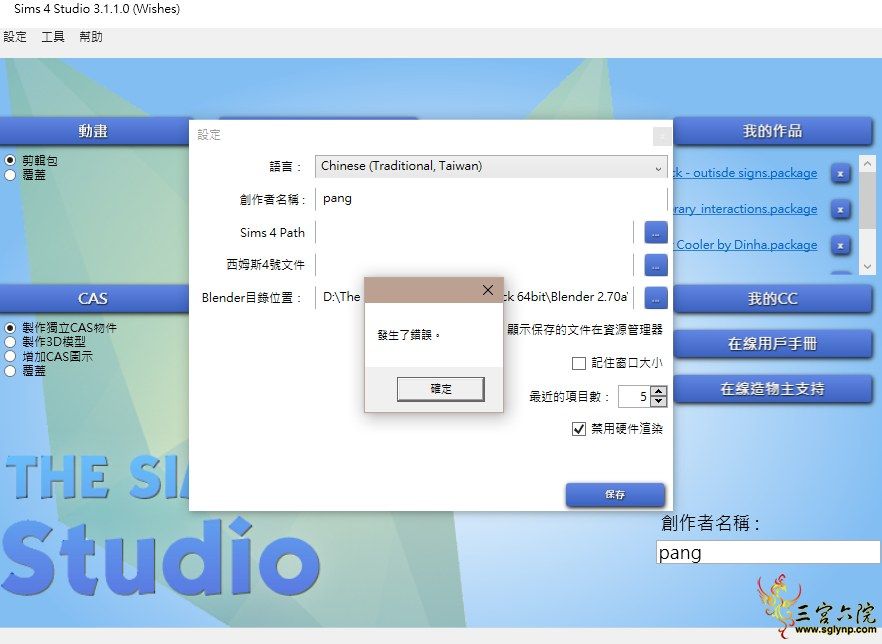The image size is (882, 644).
Task: Click the 創作者名稱 field in the settings dialog
Action: click(x=491, y=199)
